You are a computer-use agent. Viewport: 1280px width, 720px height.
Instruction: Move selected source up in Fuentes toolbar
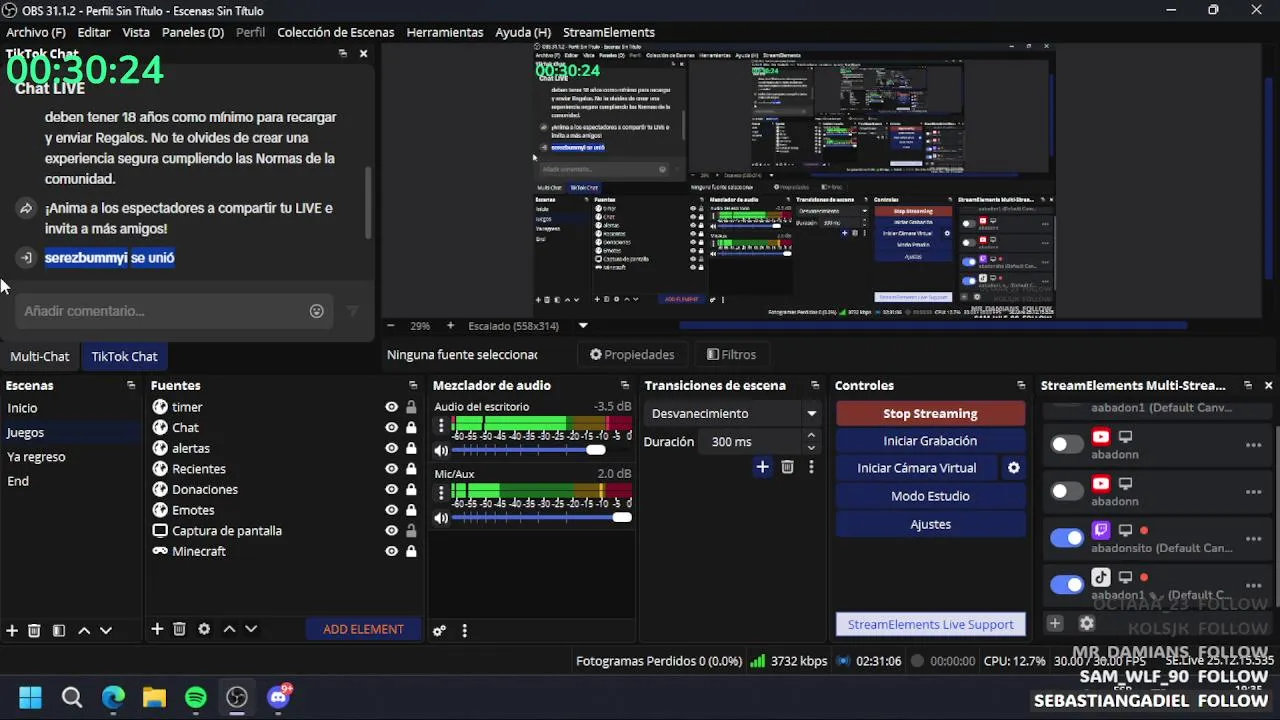click(x=229, y=629)
